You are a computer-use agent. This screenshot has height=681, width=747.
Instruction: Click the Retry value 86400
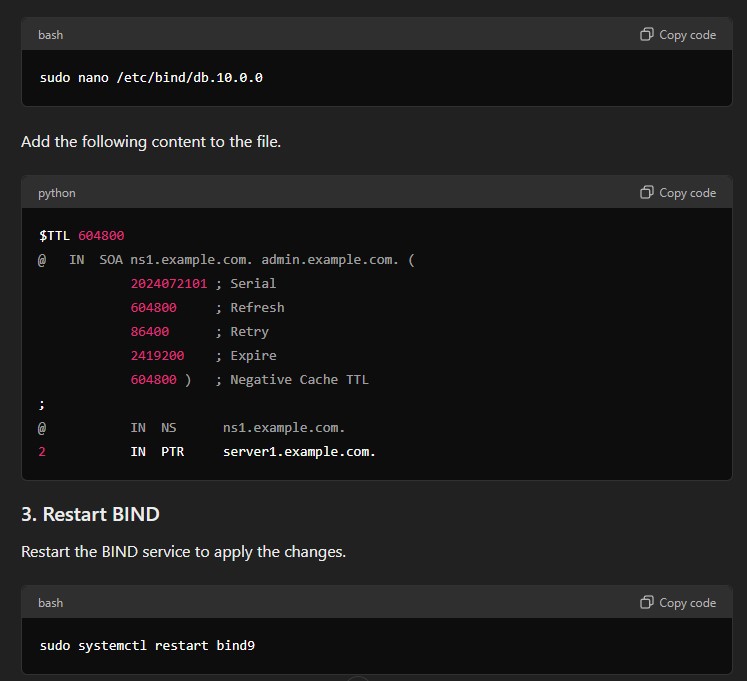(150, 332)
